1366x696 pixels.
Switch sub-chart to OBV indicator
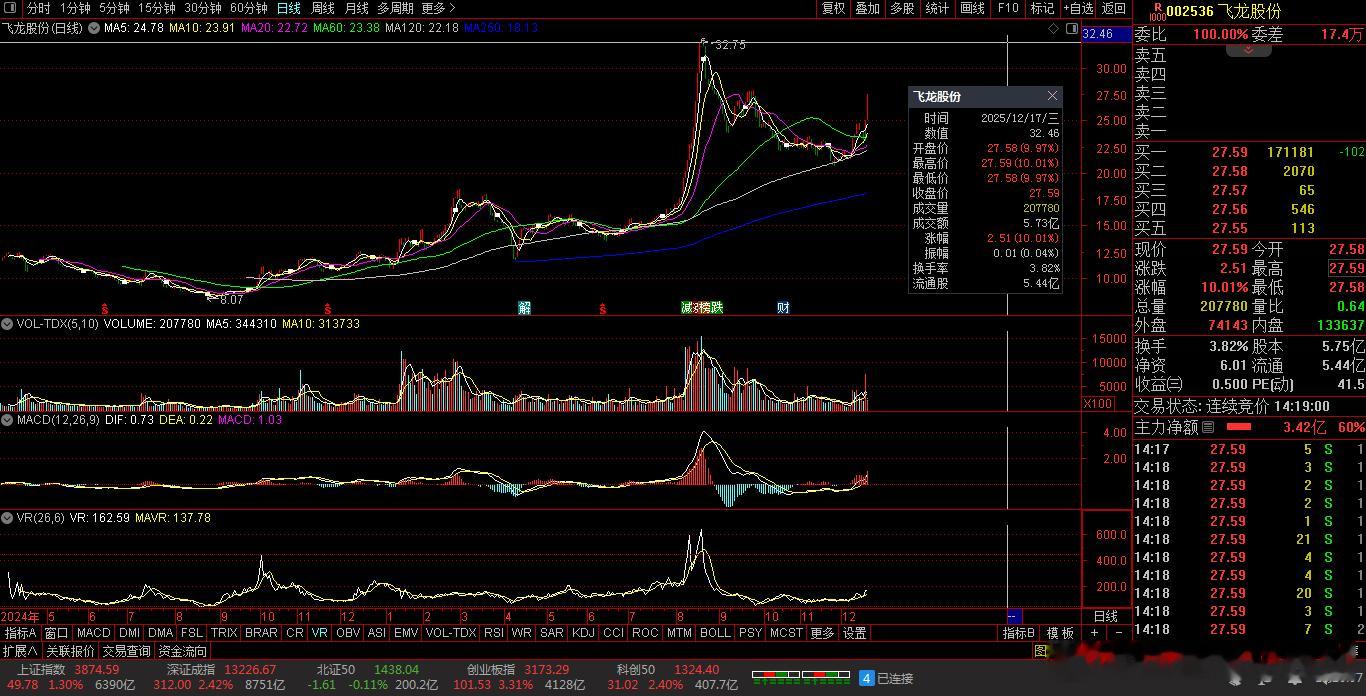click(x=348, y=633)
